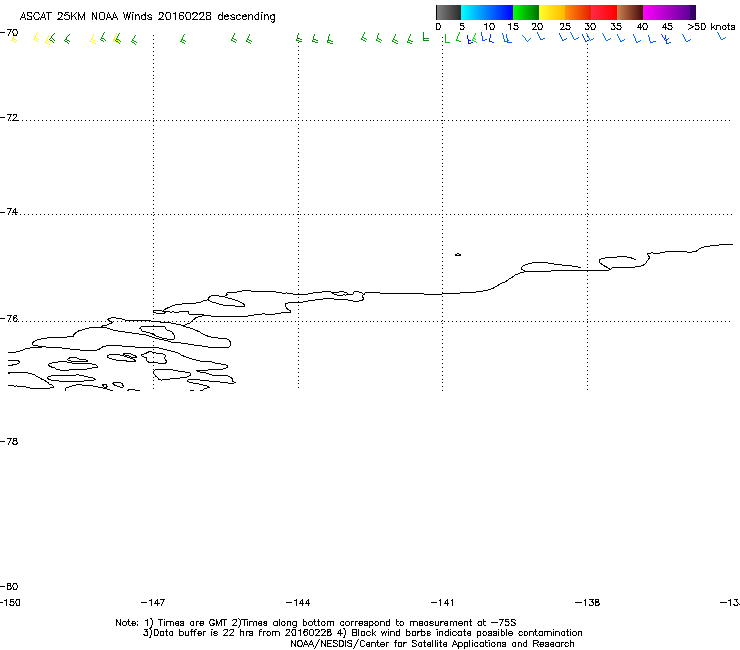
Task: Click the brown 35–40 knots color segment
Action: pyautogui.click(x=630, y=12)
